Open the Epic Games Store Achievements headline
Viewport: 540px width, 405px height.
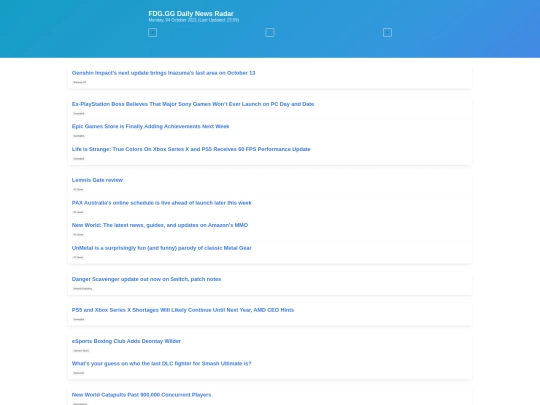pyautogui.click(x=150, y=126)
